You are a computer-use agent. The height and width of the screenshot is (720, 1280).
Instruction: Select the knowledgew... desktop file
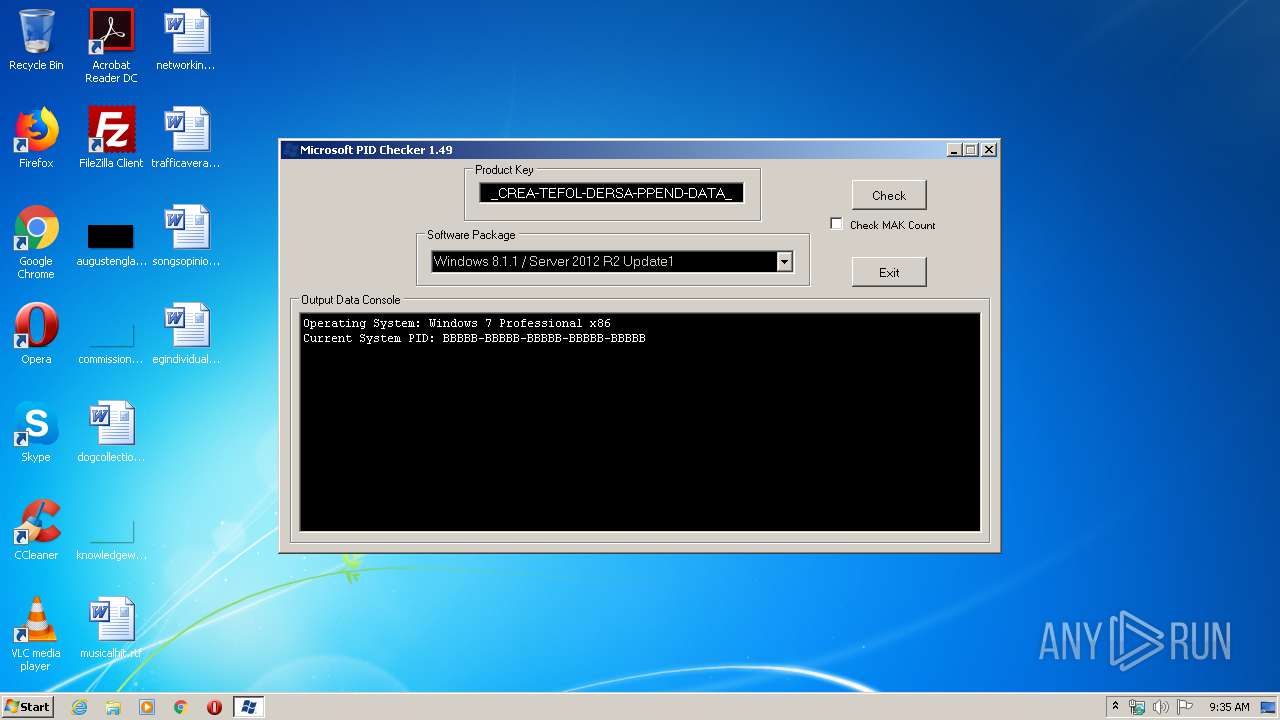pyautogui.click(x=111, y=538)
